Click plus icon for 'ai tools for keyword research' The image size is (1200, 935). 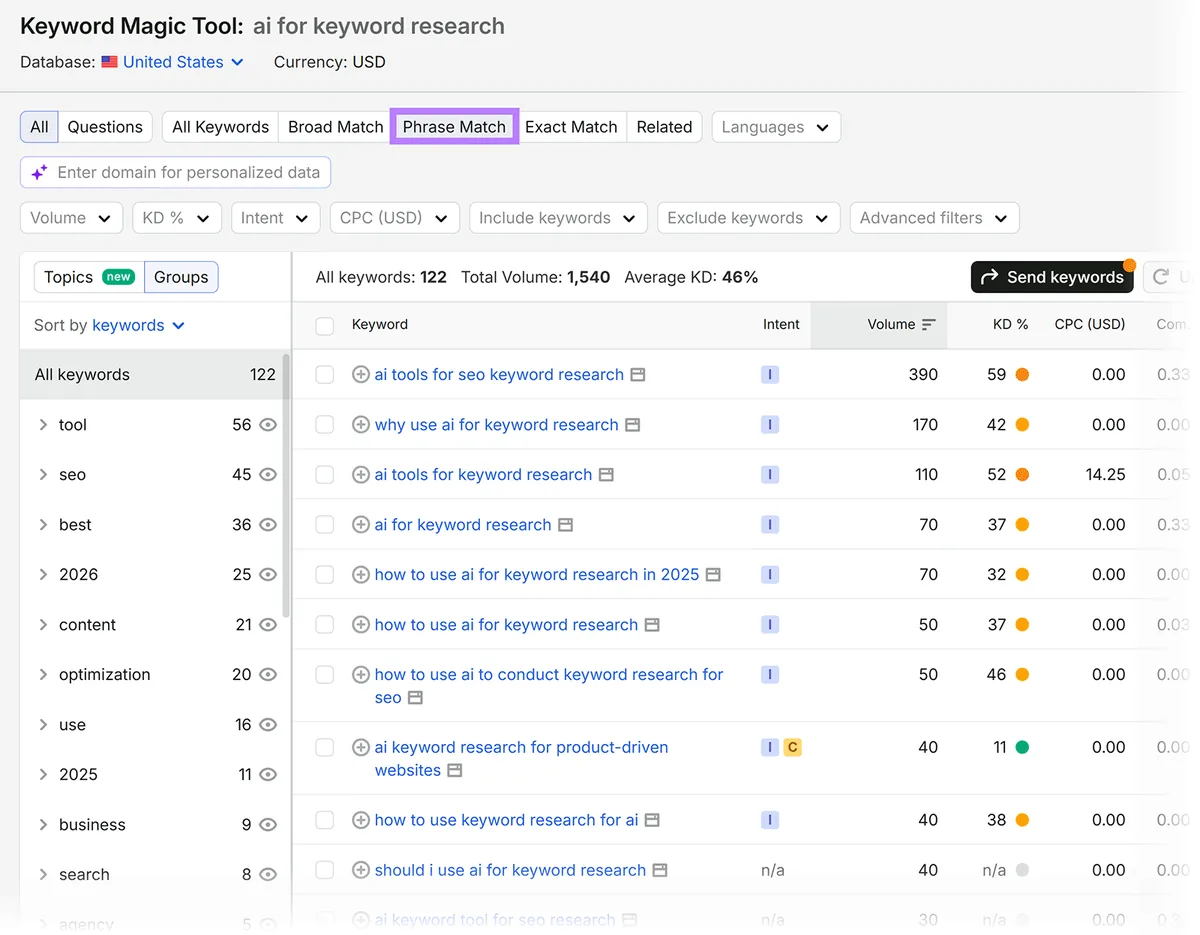(361, 475)
